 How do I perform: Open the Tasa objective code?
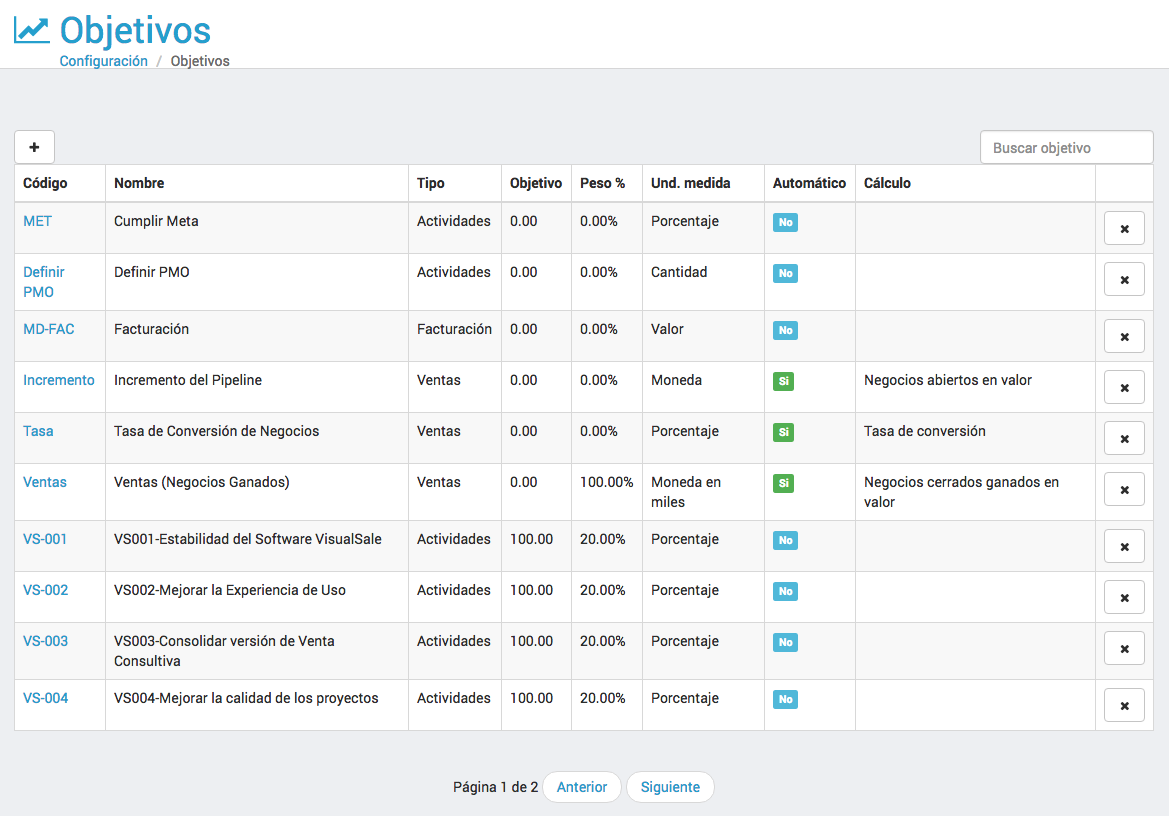[x=38, y=431]
